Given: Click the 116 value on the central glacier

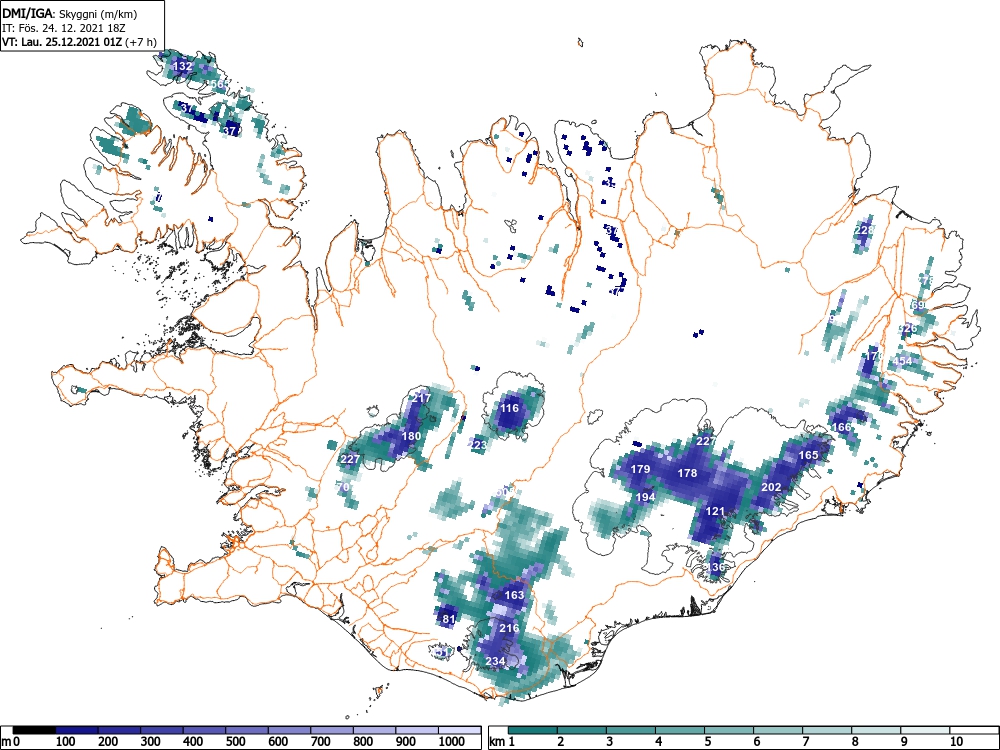Looking at the screenshot, I should [x=509, y=408].
